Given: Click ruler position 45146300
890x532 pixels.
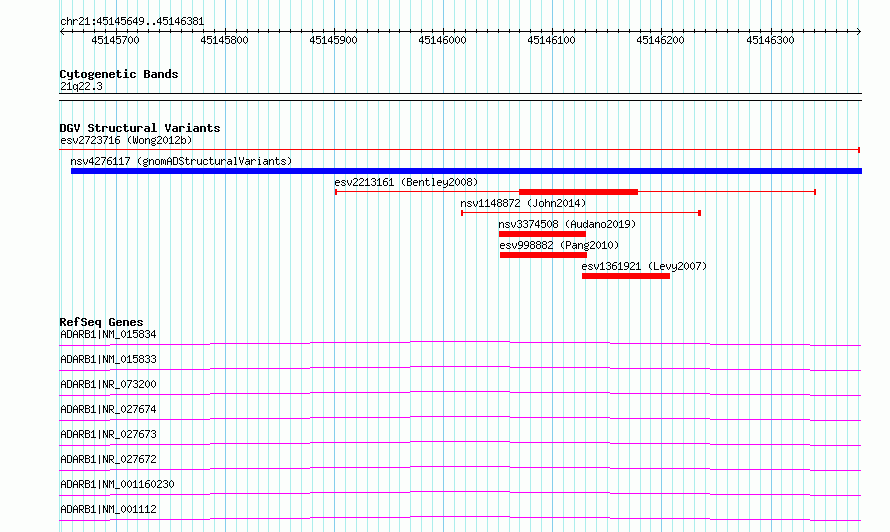Looking at the screenshot, I should coord(770,40).
